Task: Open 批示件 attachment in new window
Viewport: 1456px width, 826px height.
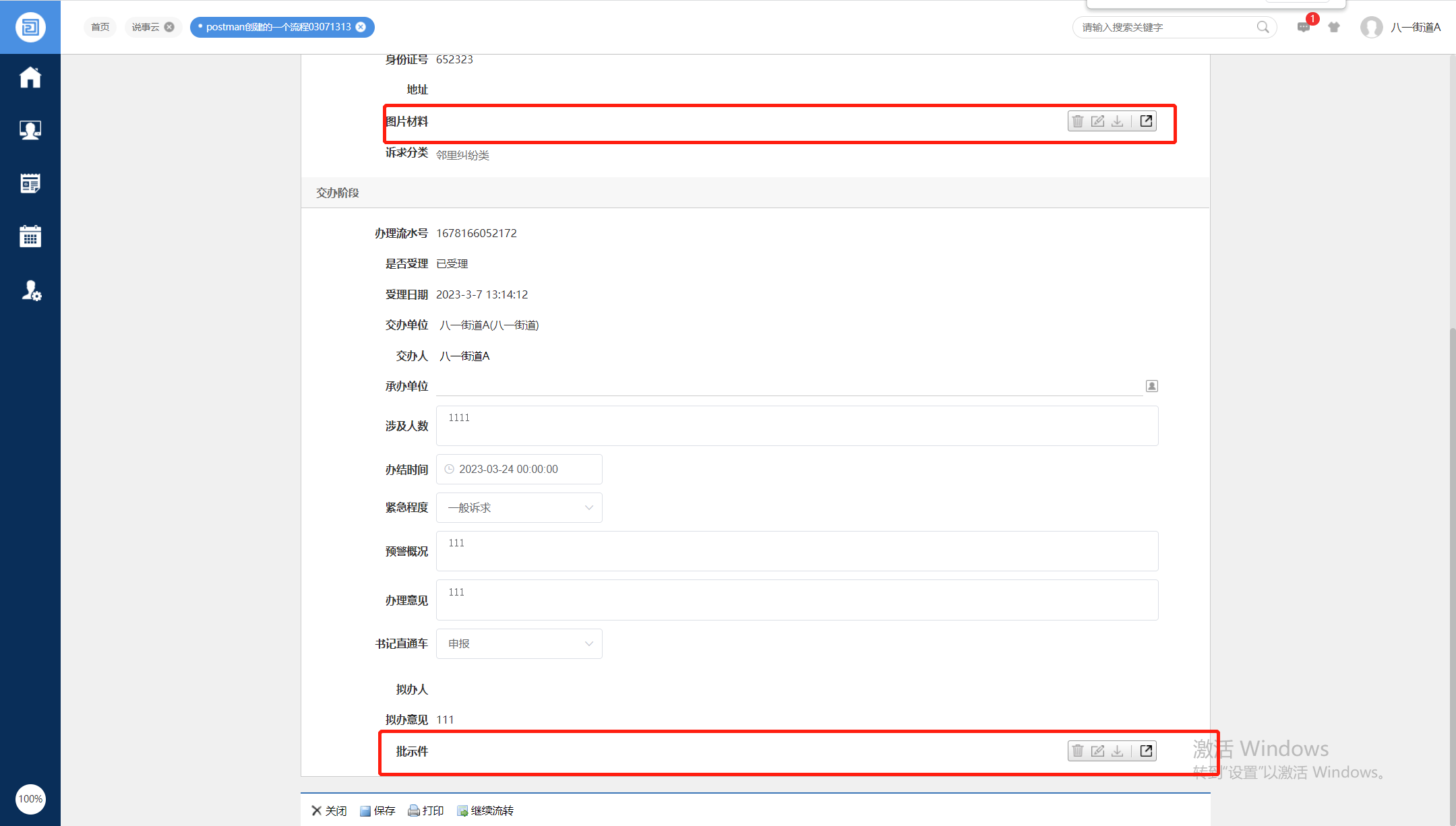Action: click(1146, 751)
